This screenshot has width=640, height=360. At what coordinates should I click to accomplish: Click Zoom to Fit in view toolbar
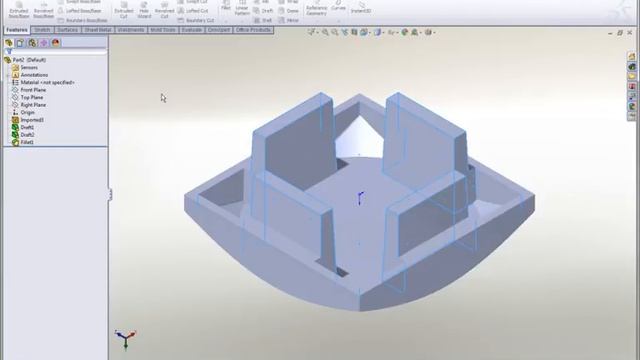pyautogui.click(x=325, y=32)
